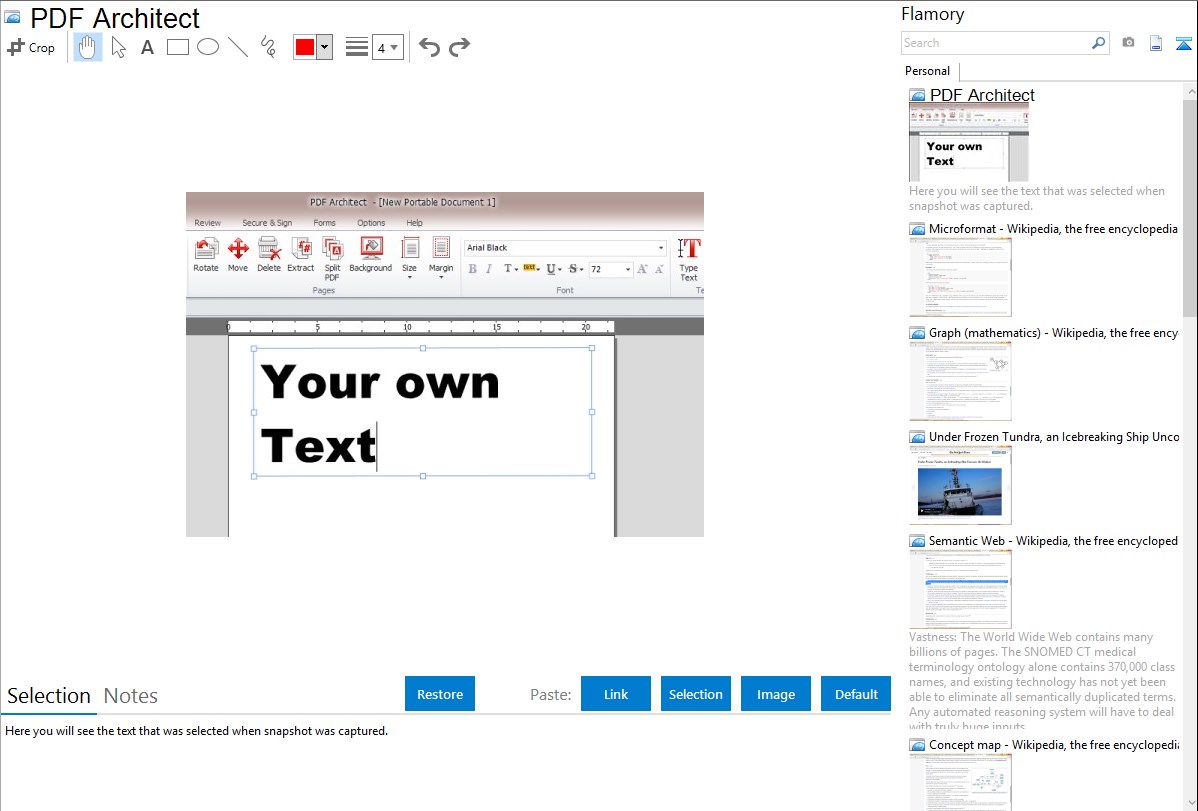Select the text annotation tool
The width and height of the screenshot is (1198, 811).
pos(147,47)
